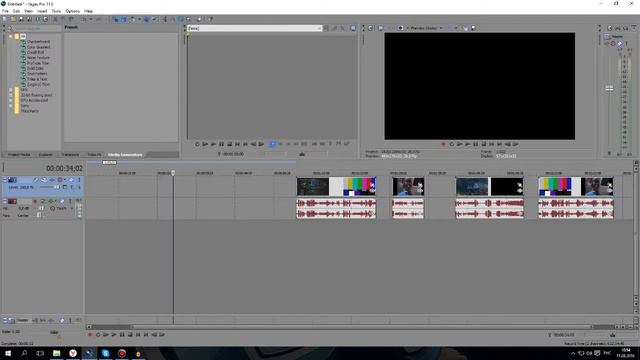The height and width of the screenshot is (360, 640).
Task: Click the timeline horizontal scrollbar thumb
Action: (361, 327)
